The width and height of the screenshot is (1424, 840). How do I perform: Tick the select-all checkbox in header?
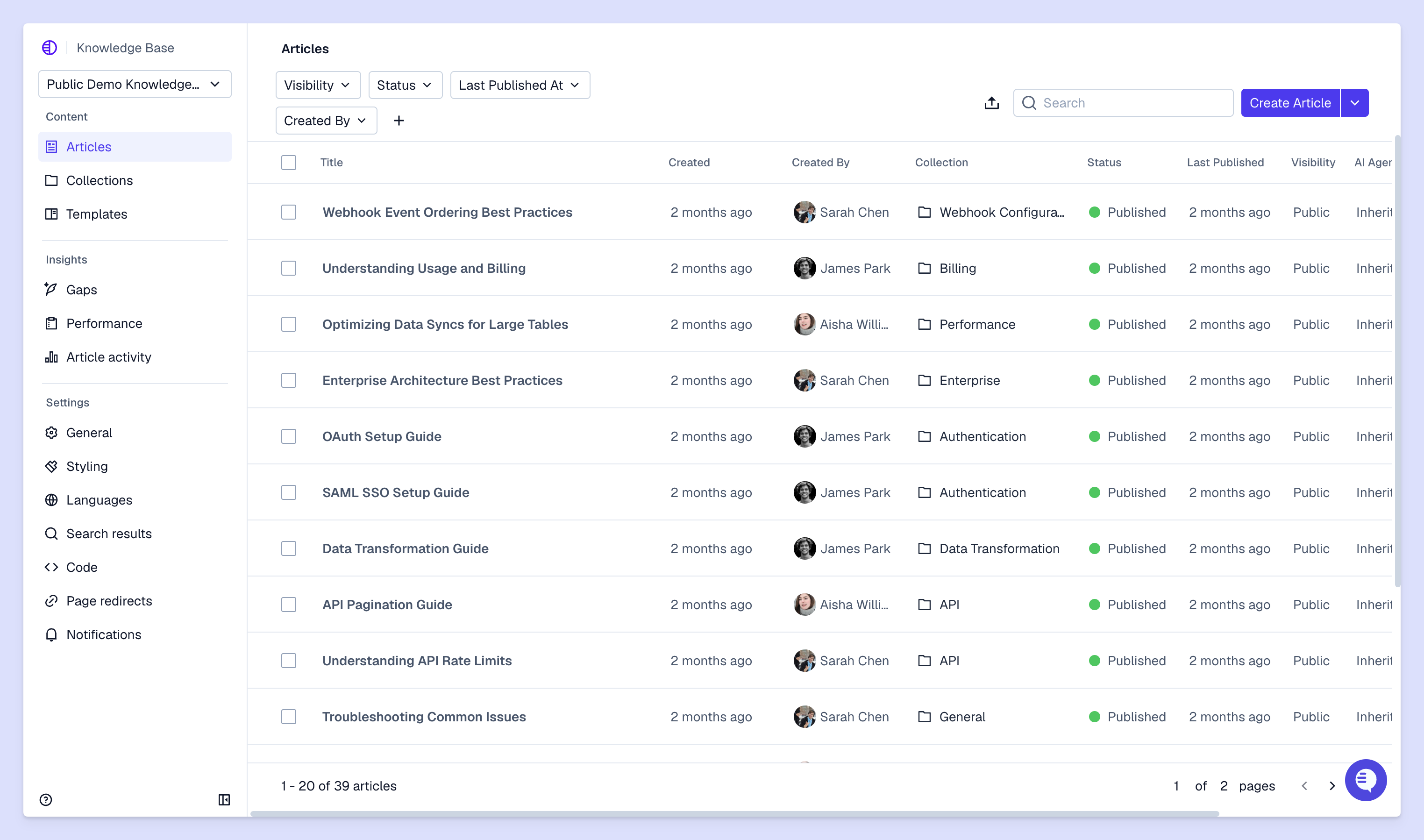tap(289, 163)
